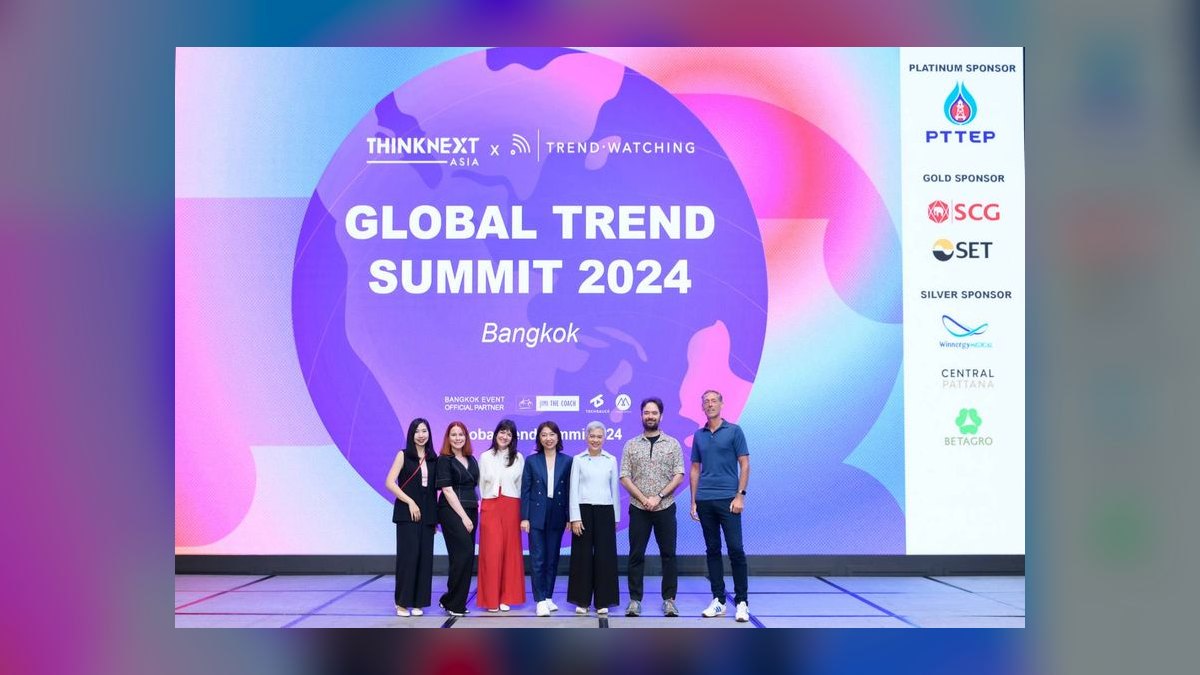Viewport: 1200px width, 675px height.
Task: Select the italic 'Bangkok' text
Action: pos(530,334)
